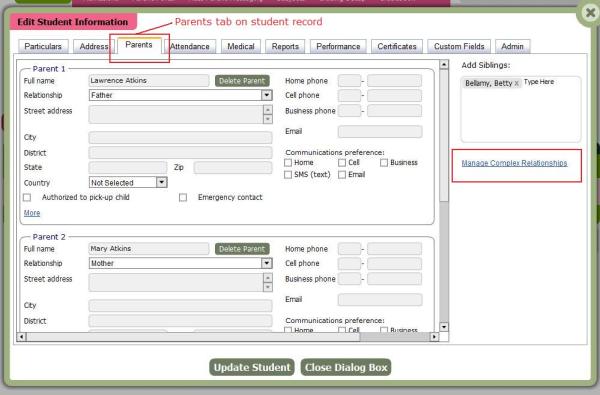Click Parent 2 Home phone number field
This screenshot has width=600, height=395.
[394, 249]
